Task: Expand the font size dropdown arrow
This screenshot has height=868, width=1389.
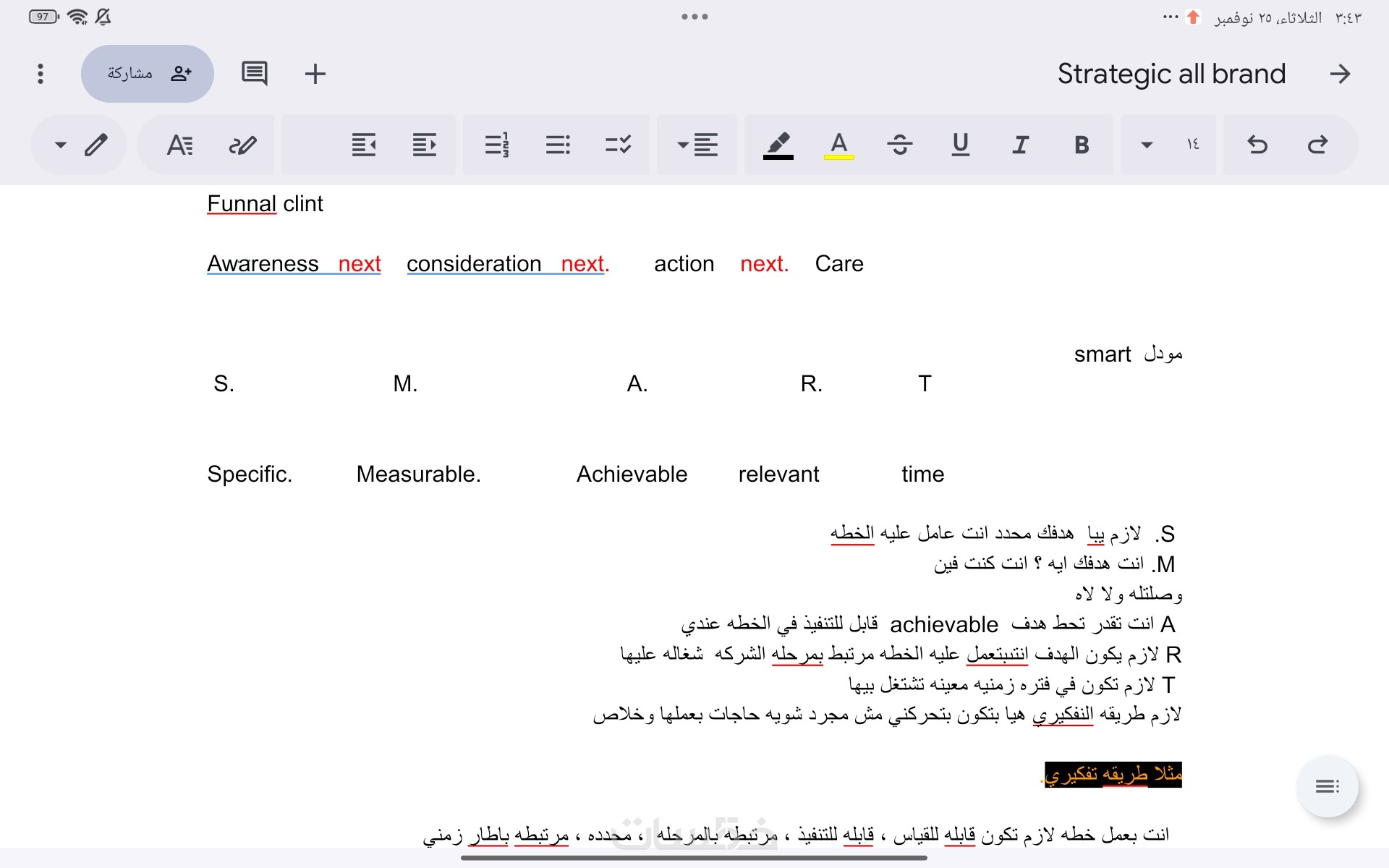Action: coord(1147,145)
